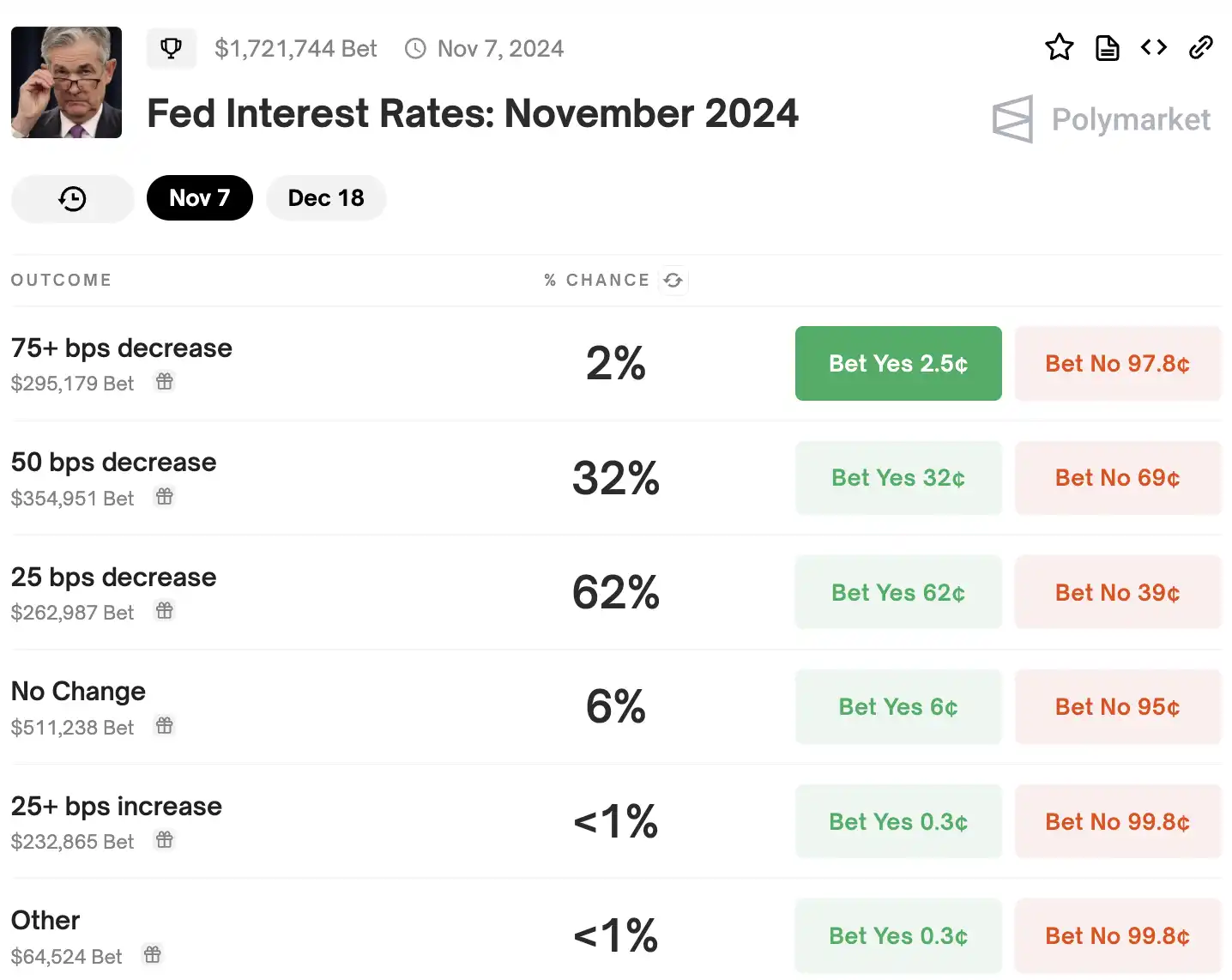Switch to the Dec 18 tab
The height and width of the screenshot is (980, 1232).
pos(326,198)
